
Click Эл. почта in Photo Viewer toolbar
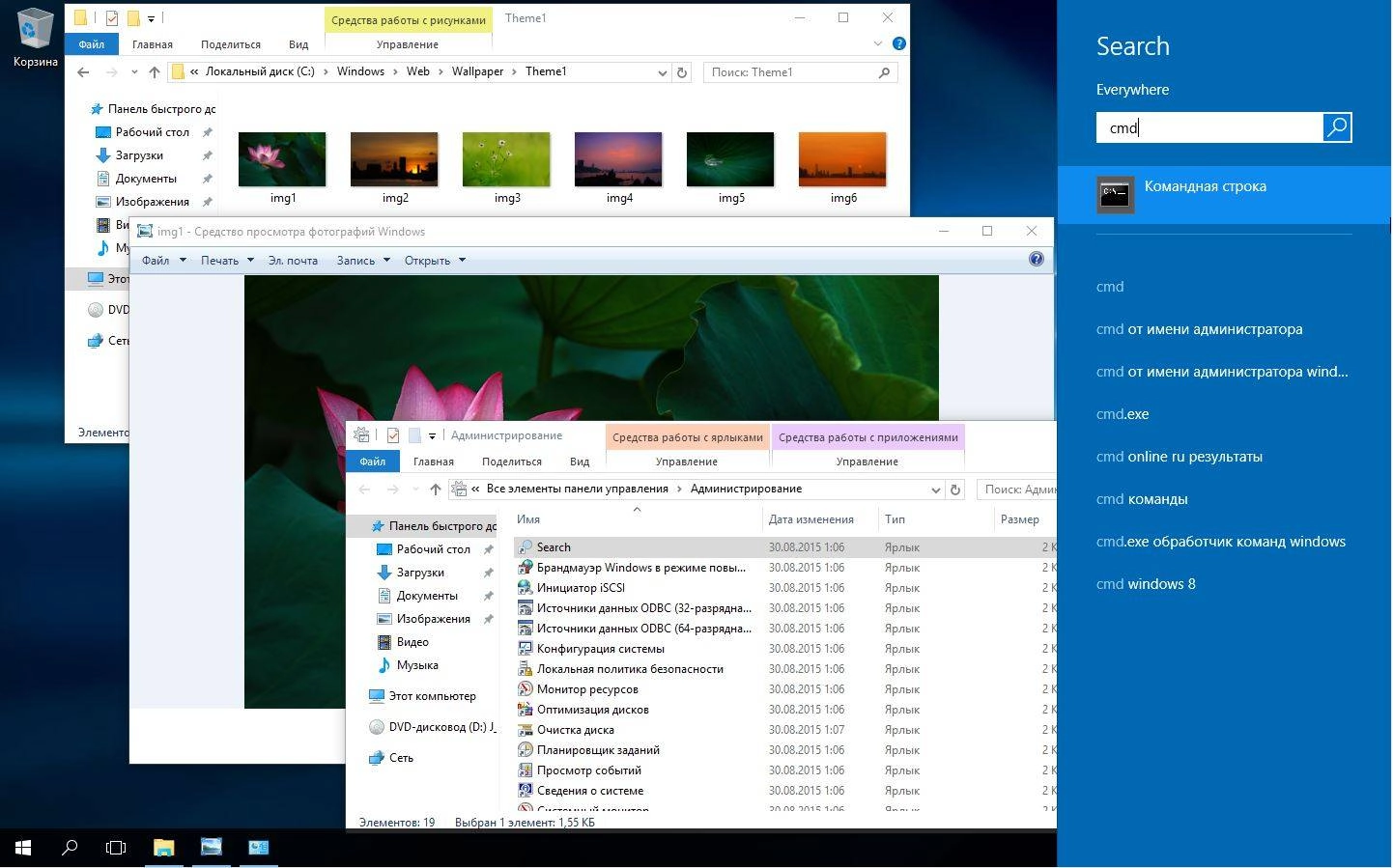point(293,260)
